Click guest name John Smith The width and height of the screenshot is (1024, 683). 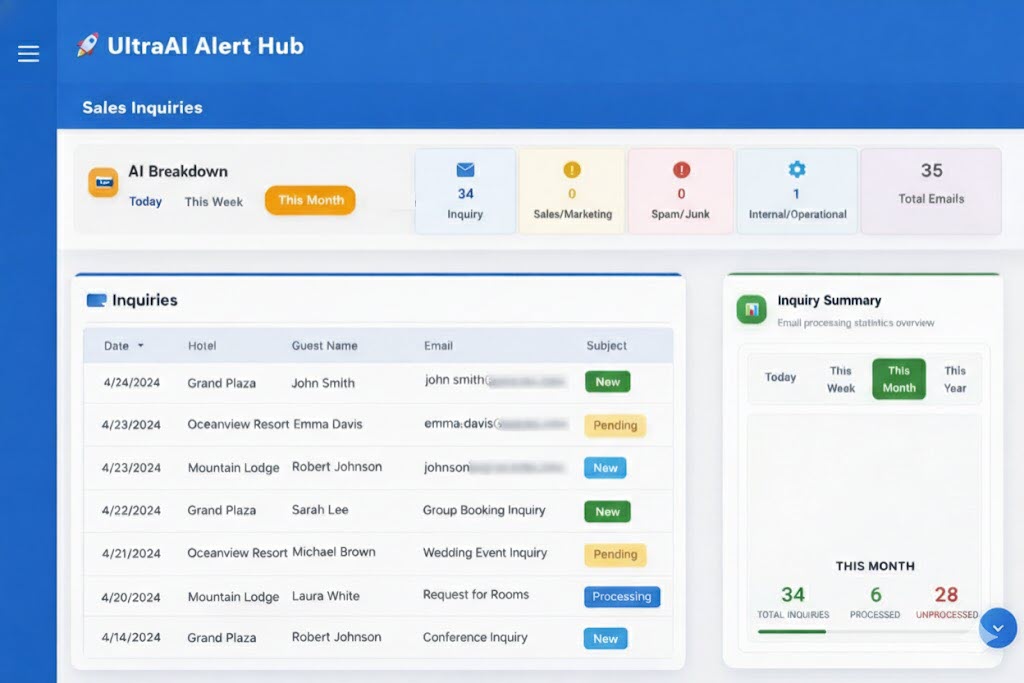coord(323,383)
